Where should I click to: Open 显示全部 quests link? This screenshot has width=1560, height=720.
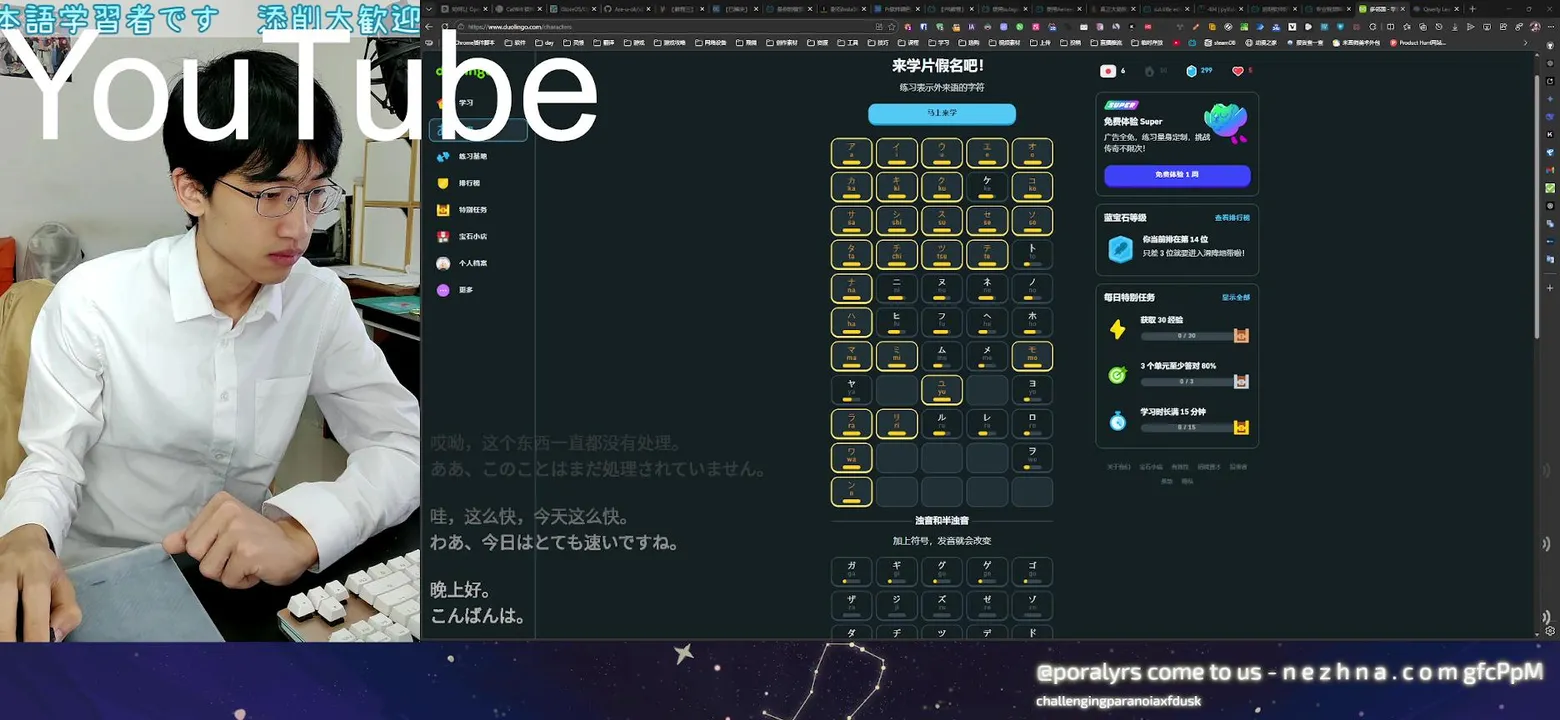[x=1235, y=297]
